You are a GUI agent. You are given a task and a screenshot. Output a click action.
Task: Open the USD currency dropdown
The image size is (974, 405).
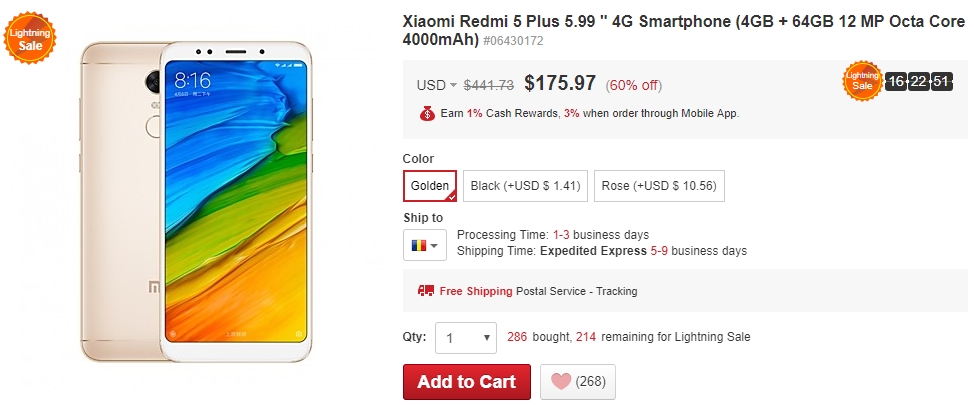tap(437, 85)
